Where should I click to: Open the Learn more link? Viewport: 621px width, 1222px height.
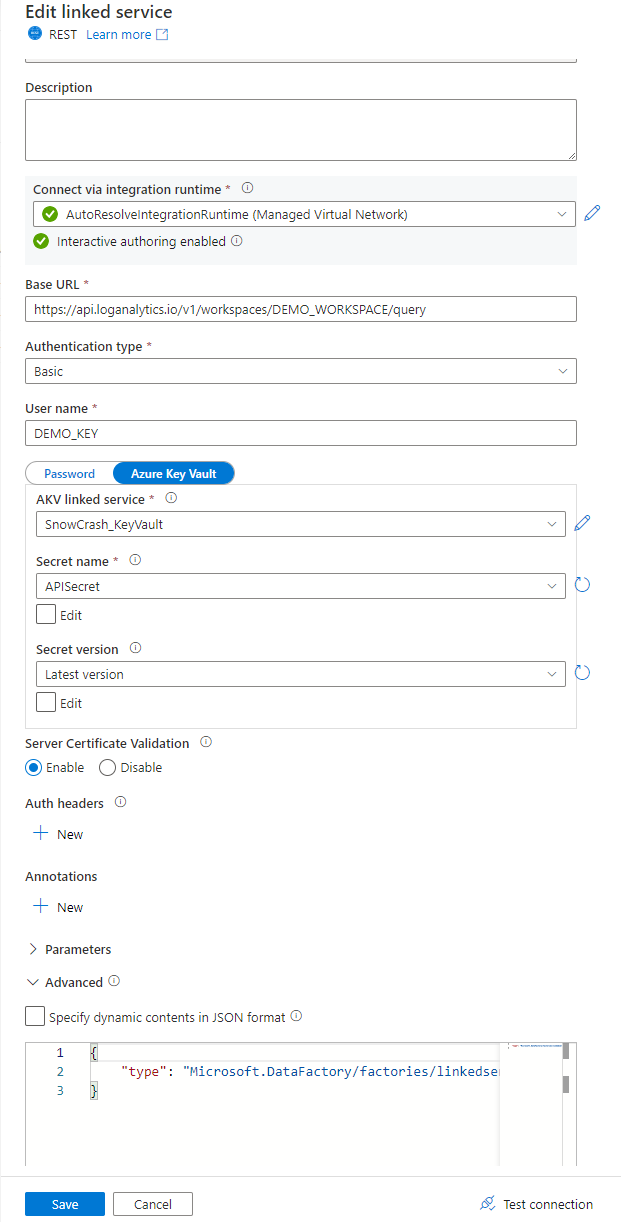click(x=119, y=34)
